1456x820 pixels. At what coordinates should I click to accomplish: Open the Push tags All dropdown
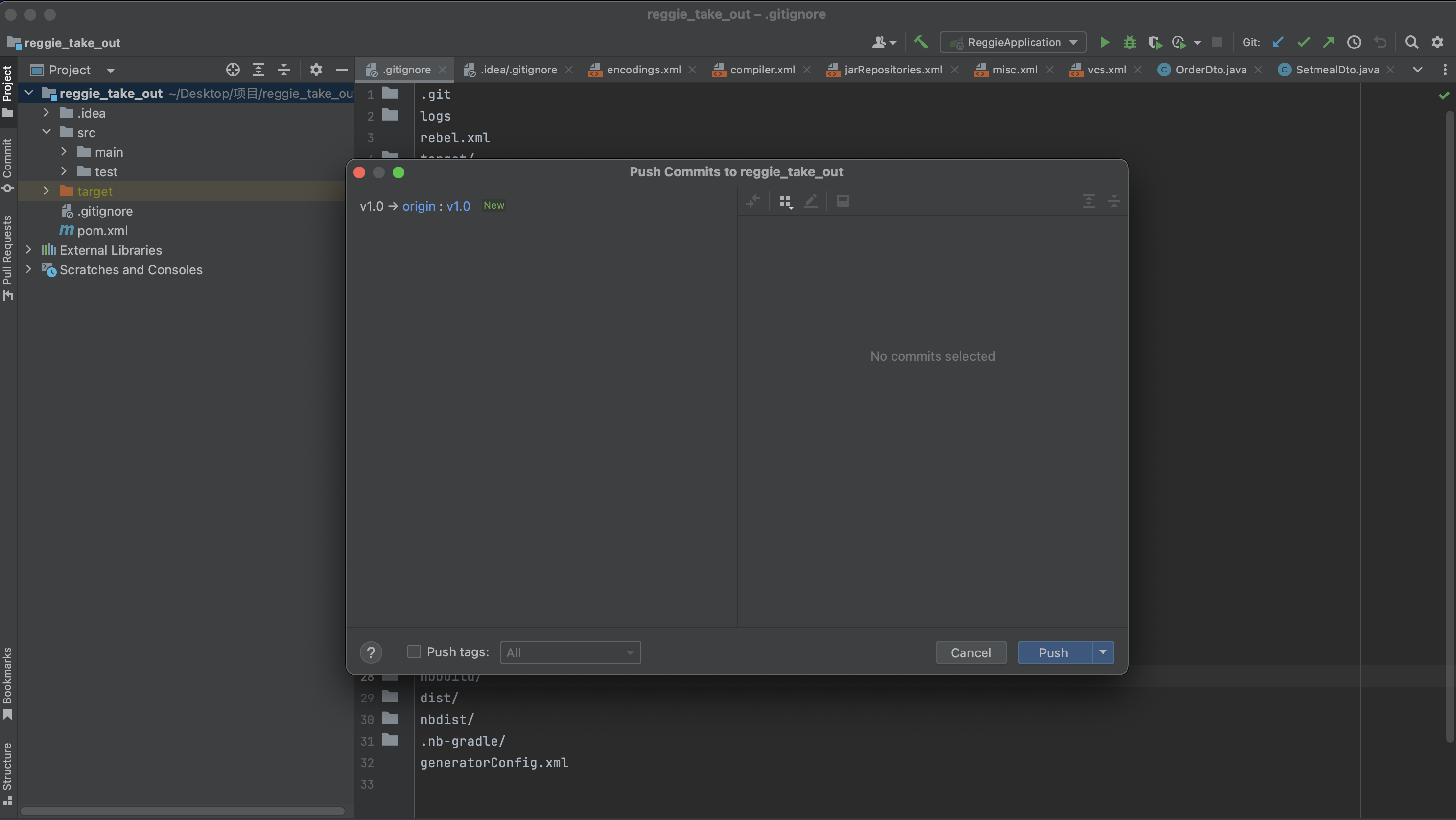pyautogui.click(x=570, y=652)
